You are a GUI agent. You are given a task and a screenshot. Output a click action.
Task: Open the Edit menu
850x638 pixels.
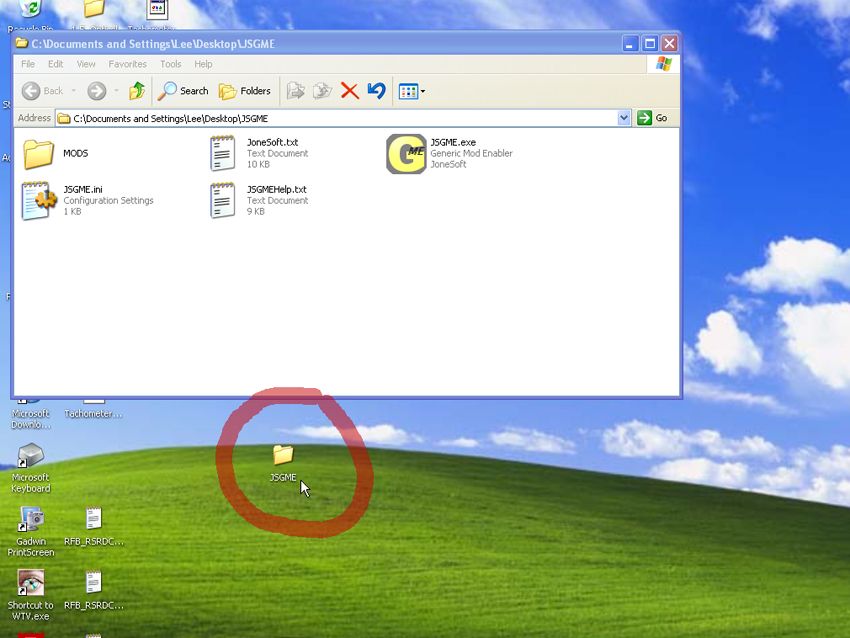[x=55, y=64]
